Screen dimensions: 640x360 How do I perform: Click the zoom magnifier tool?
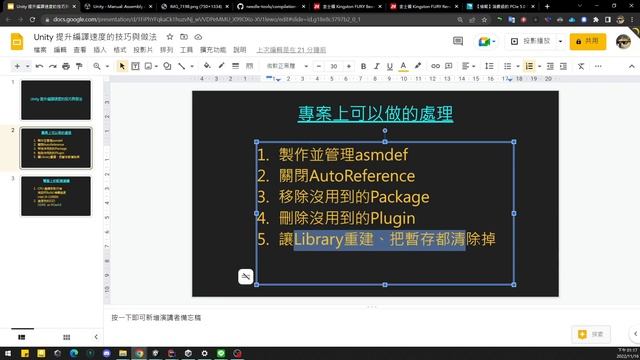pyautogui.click(x=97, y=66)
